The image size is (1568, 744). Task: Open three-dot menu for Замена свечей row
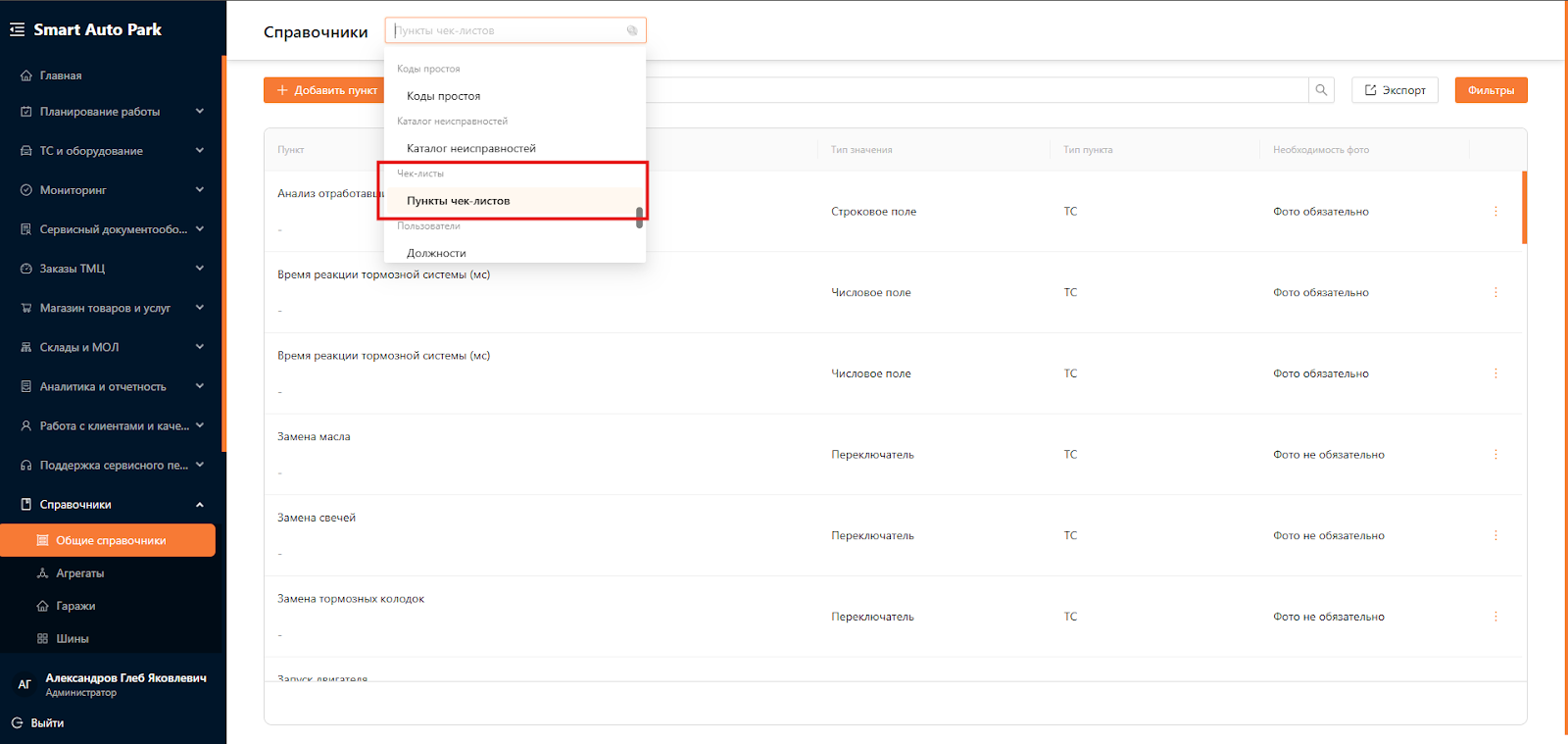point(1495,536)
